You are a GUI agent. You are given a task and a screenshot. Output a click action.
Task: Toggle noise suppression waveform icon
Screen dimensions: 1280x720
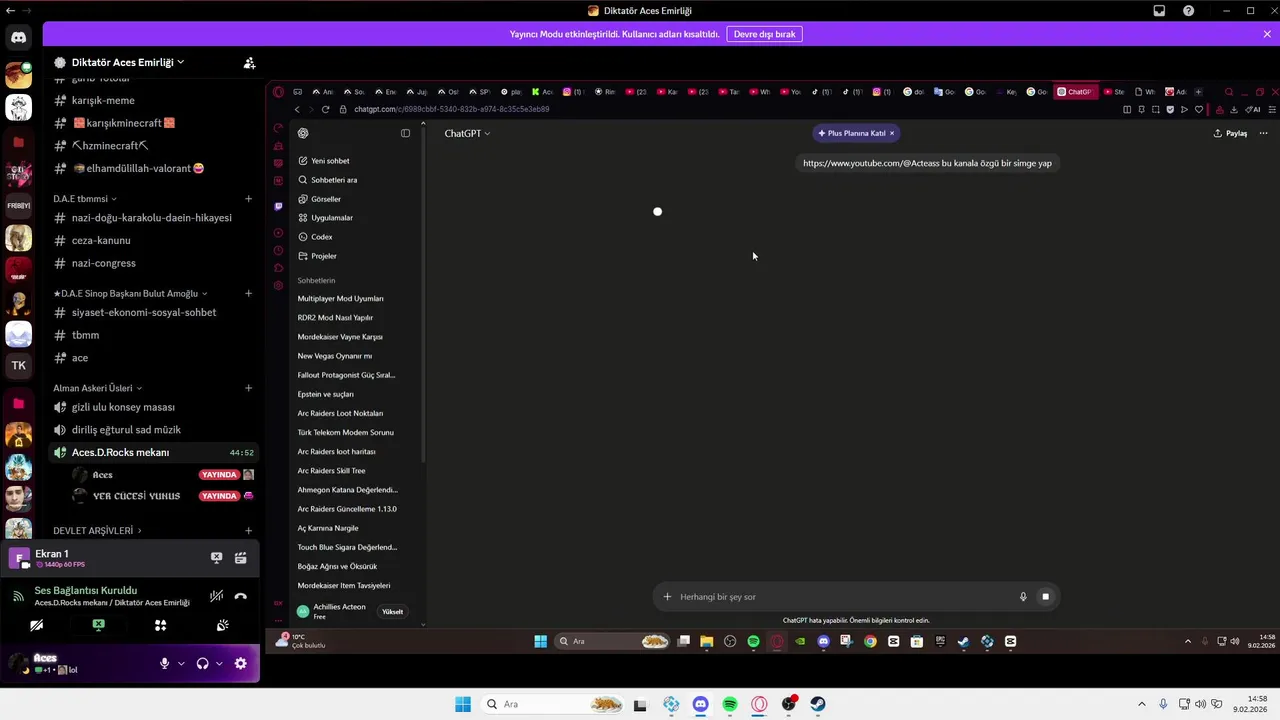point(216,596)
